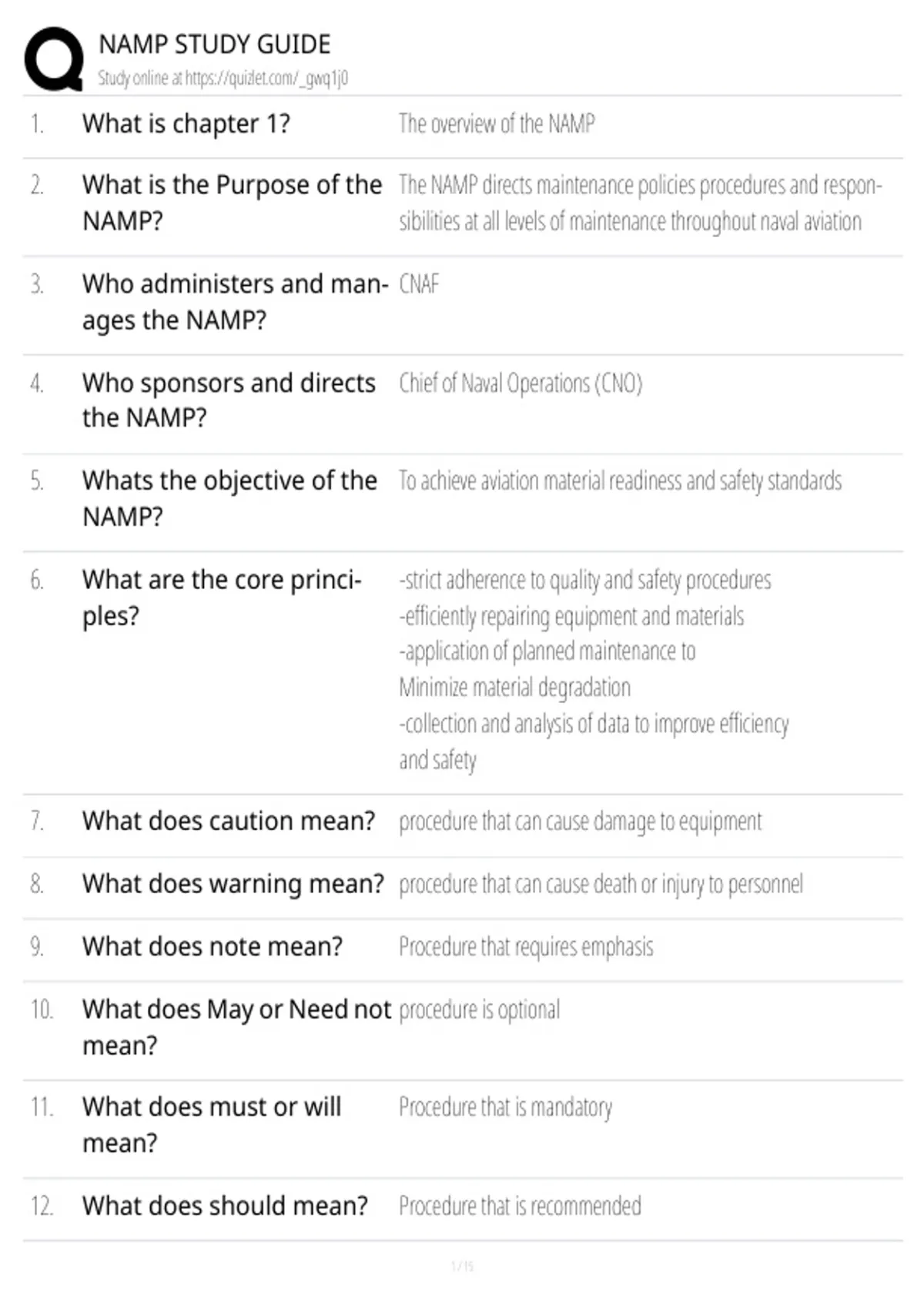Click item number 12 in the list
924x1309 pixels.
(x=42, y=1206)
